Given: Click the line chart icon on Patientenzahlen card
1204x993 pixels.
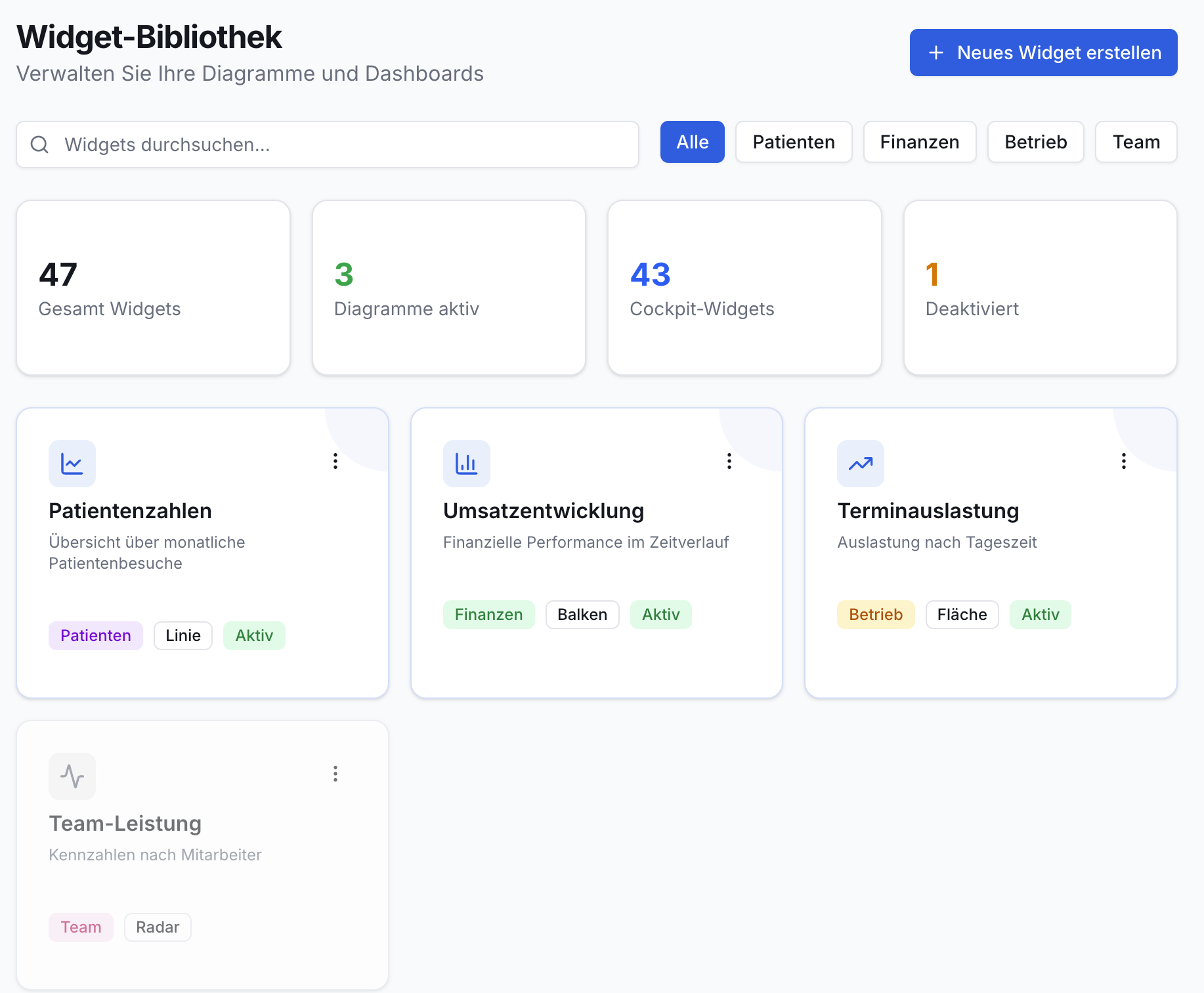Looking at the screenshot, I should [x=72, y=464].
